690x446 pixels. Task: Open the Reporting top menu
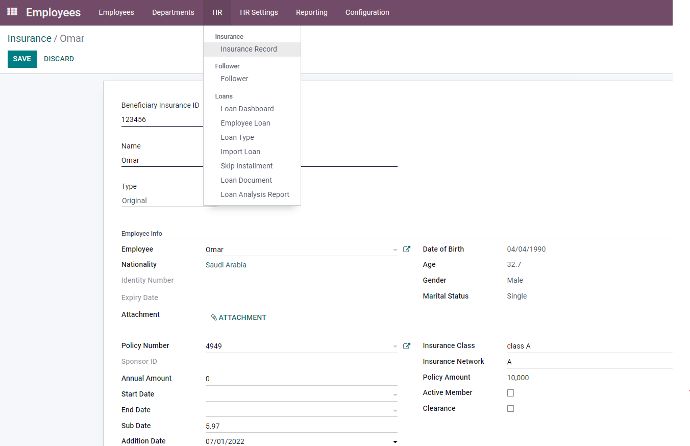pos(311,12)
